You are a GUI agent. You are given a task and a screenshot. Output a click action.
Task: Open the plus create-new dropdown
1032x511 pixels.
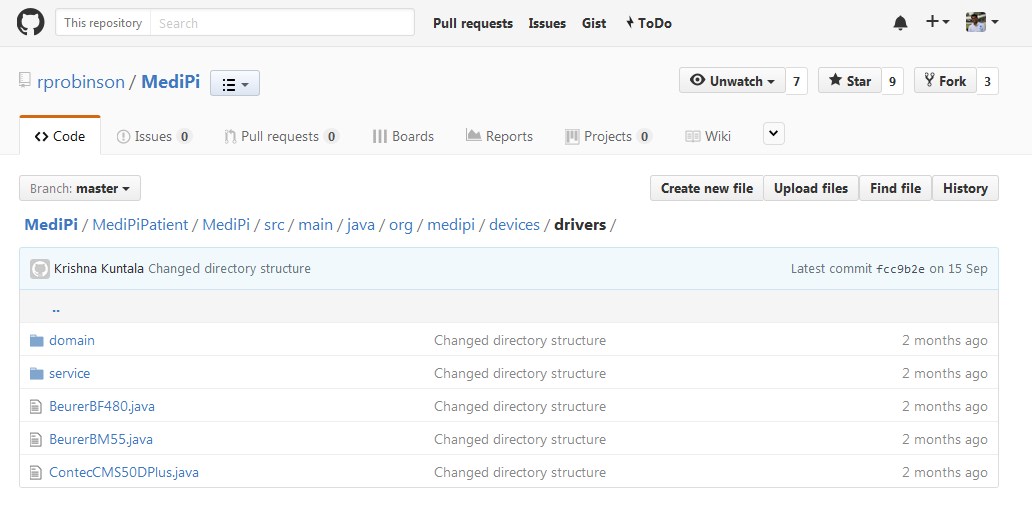pyautogui.click(x=937, y=22)
